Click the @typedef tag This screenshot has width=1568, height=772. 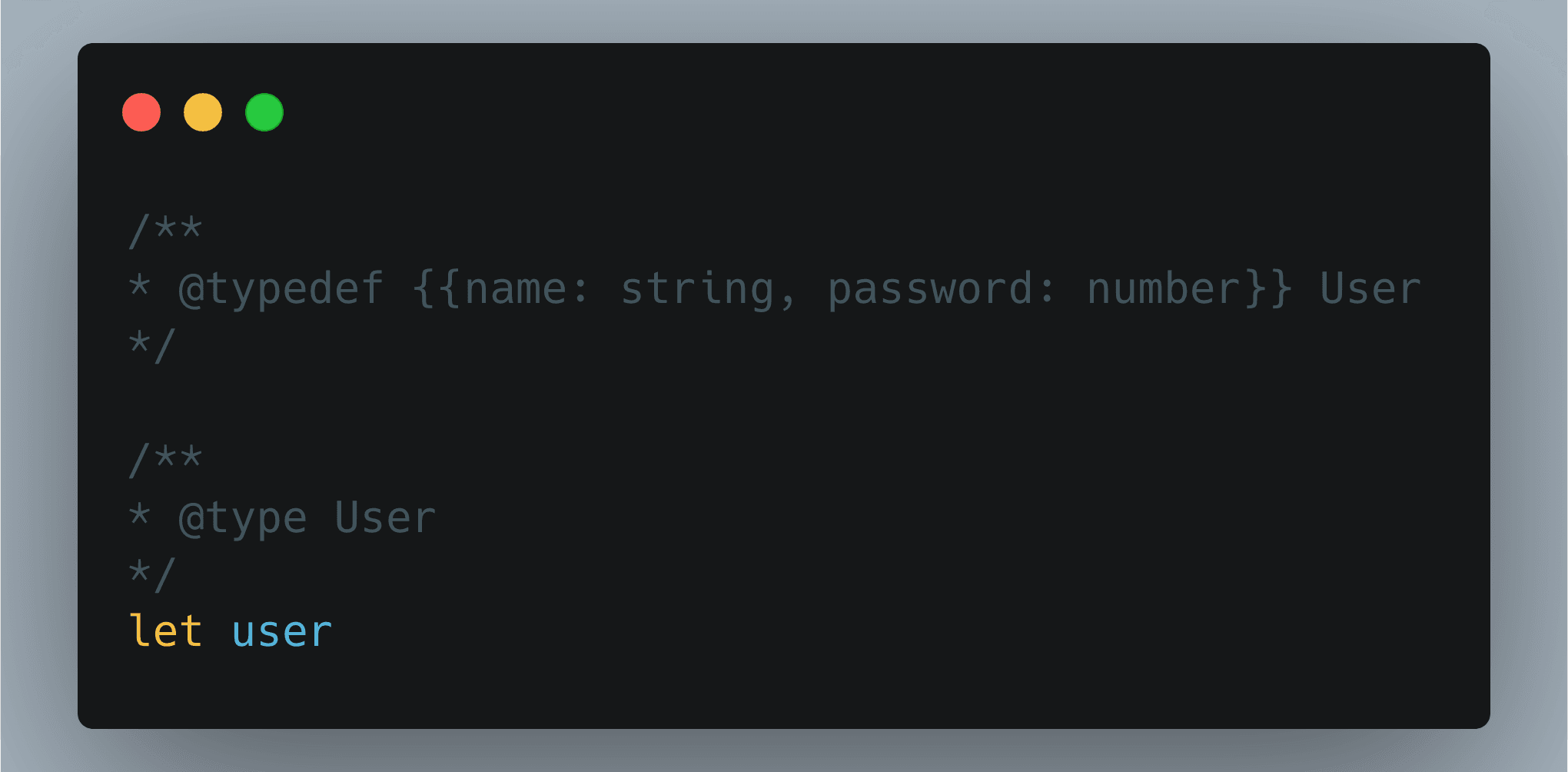pyautogui.click(x=281, y=289)
